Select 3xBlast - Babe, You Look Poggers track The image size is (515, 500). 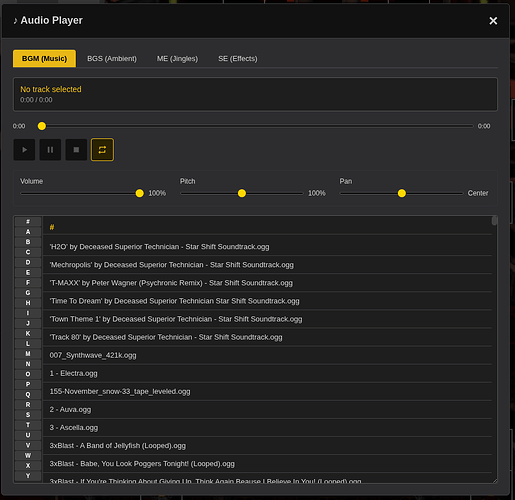point(267,464)
